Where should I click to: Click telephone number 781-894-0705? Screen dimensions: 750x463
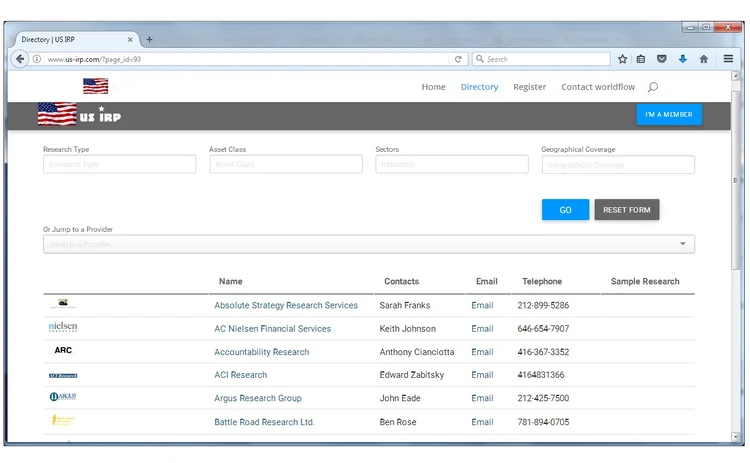(543, 422)
